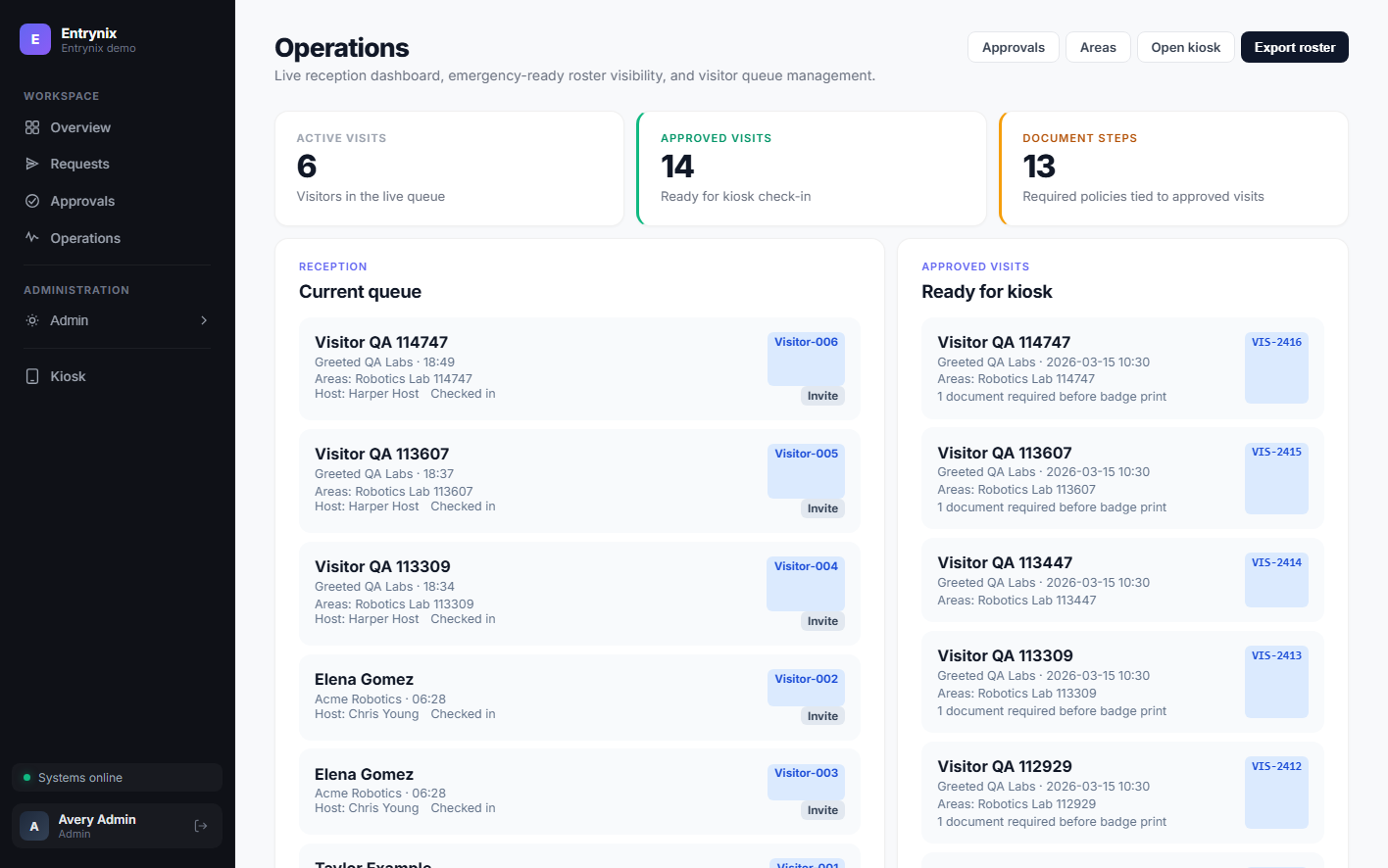1388x868 pixels.
Task: Select the Elena Gomez Visitor-002 queue entry
Action: (579, 696)
